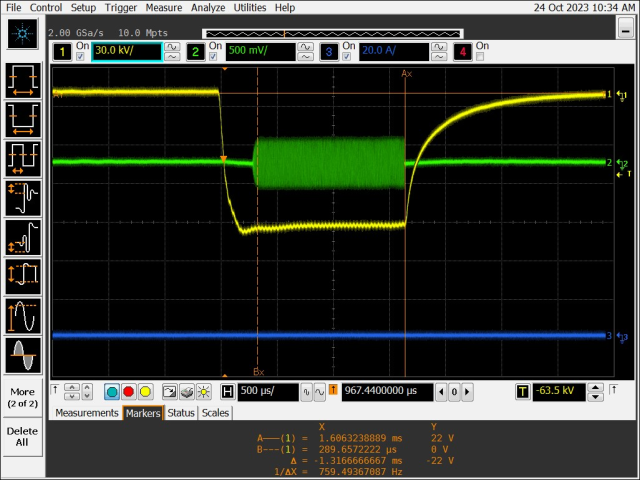
Task: Click the horizontal position field 967.44 µs
Action: click(x=381, y=392)
